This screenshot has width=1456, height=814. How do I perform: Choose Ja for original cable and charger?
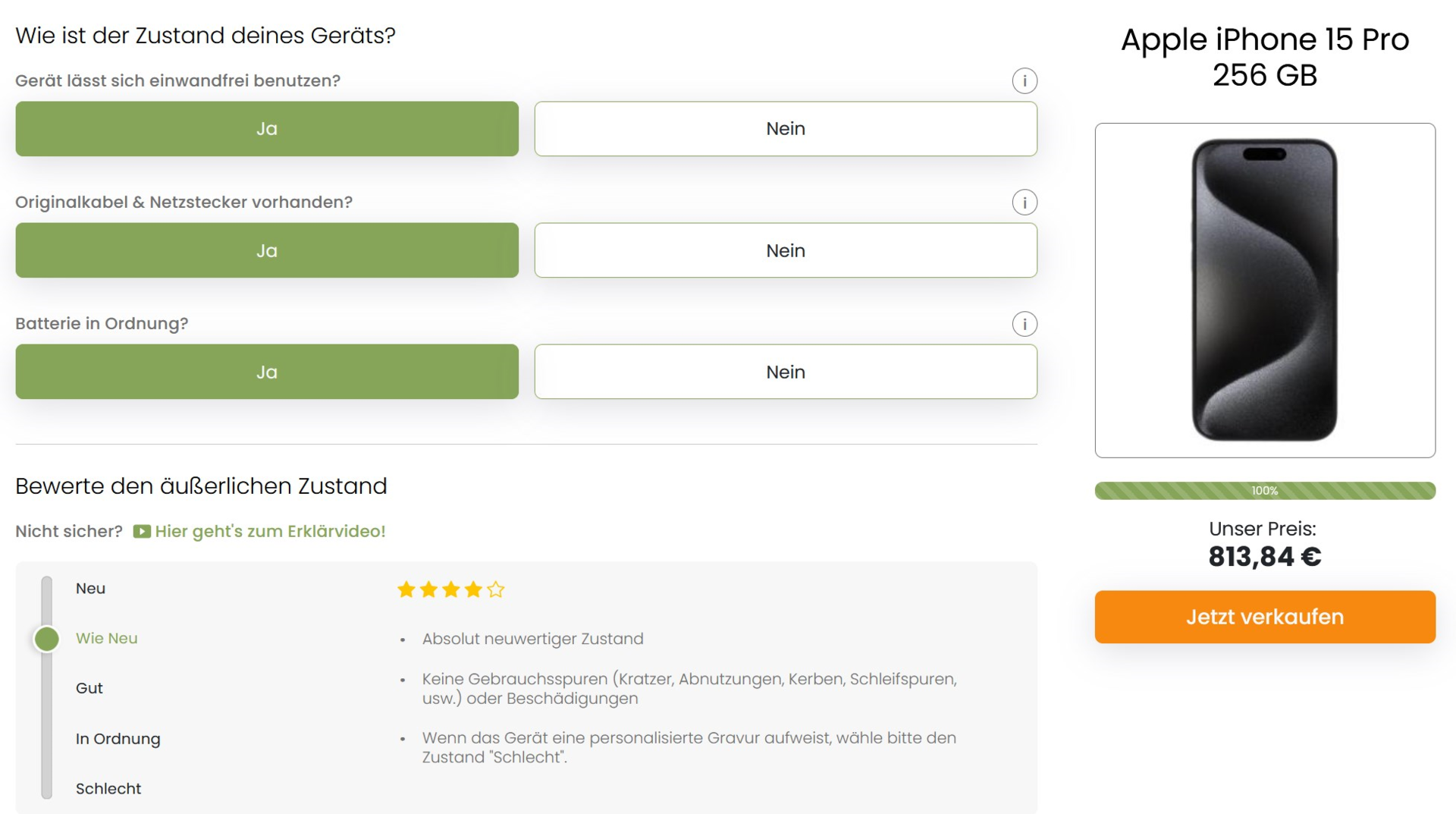(x=267, y=250)
